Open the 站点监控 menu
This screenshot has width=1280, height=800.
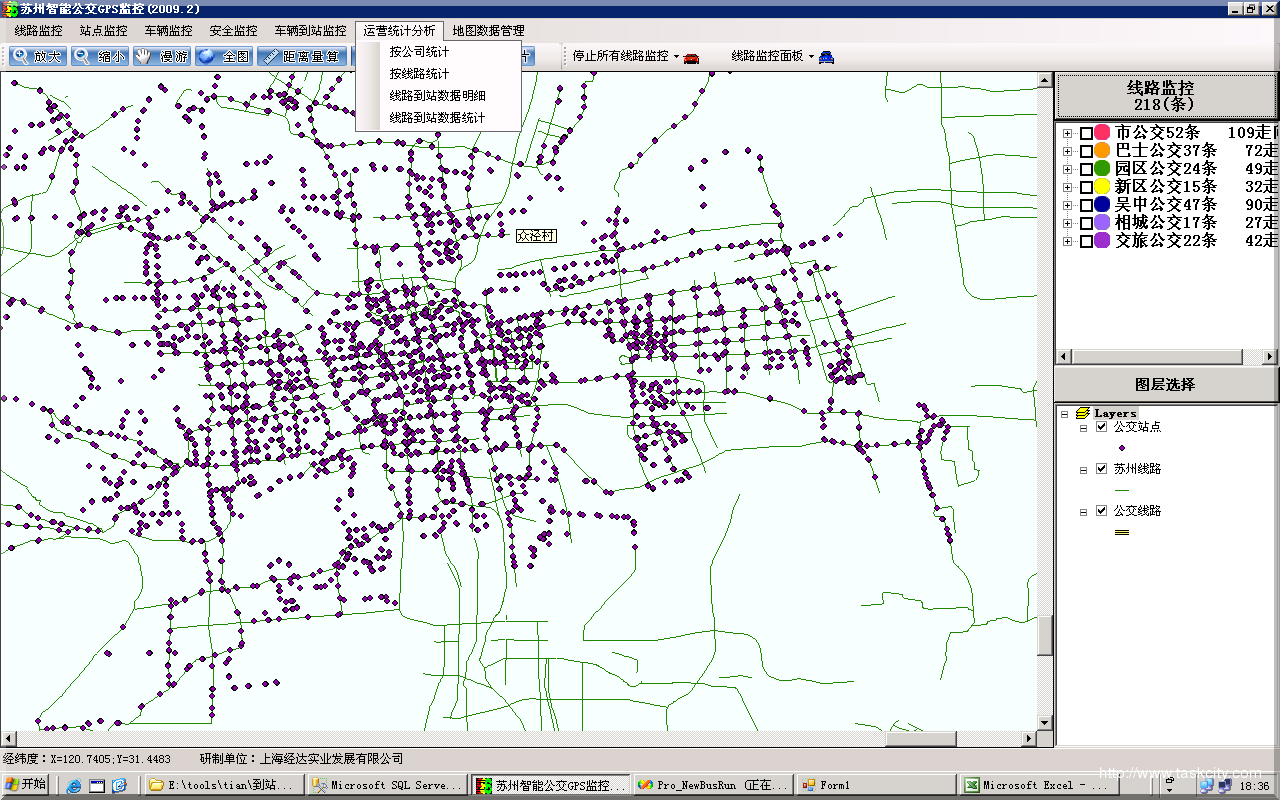(x=103, y=31)
